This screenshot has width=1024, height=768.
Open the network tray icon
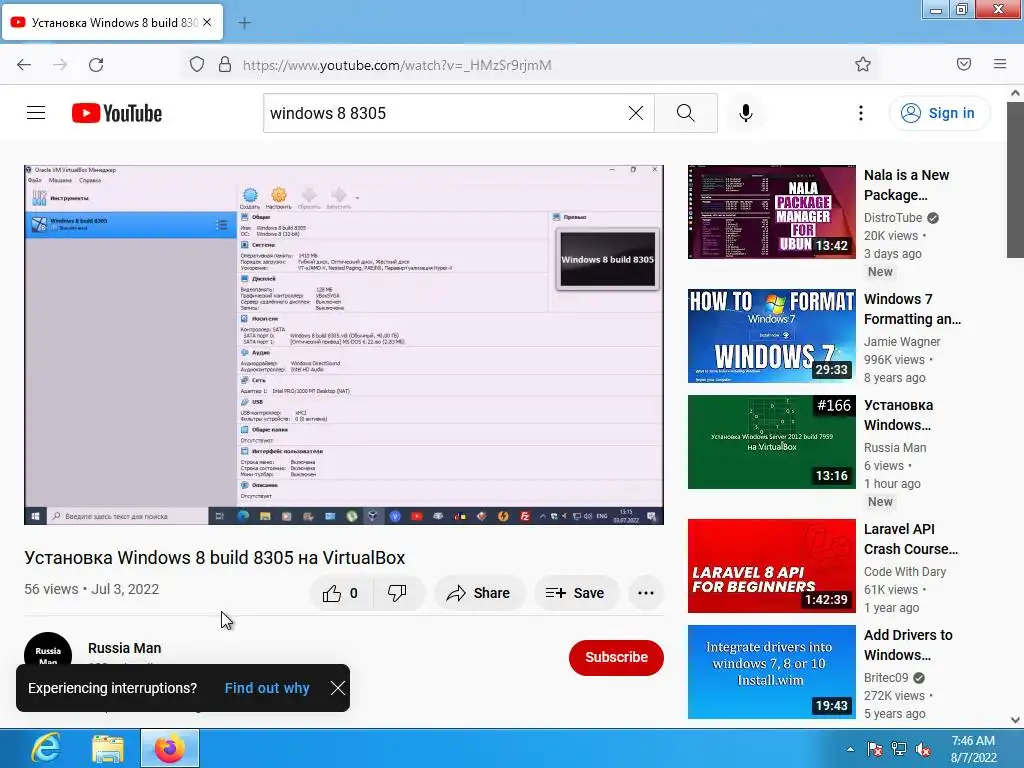point(899,749)
